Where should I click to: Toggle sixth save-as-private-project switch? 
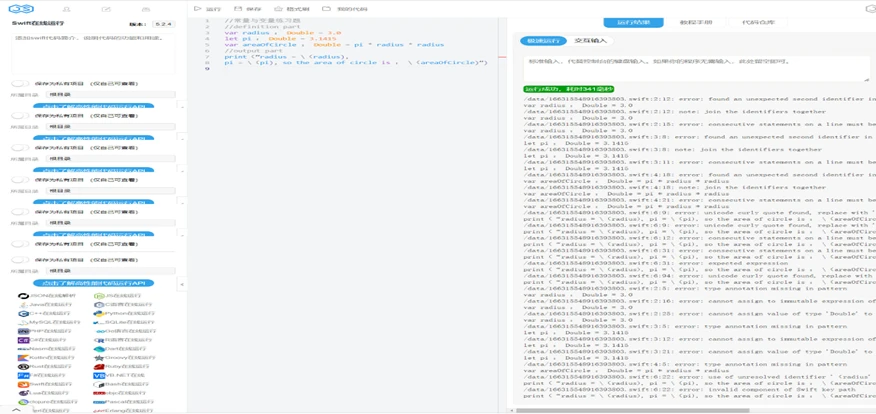20,244
